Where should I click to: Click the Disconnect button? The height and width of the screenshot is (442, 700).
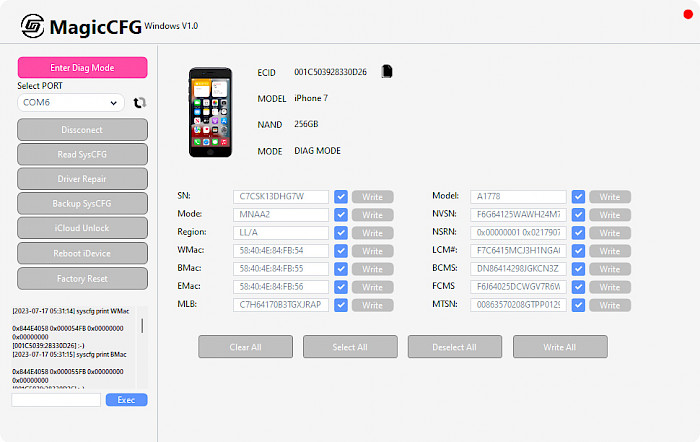pyautogui.click(x=83, y=129)
